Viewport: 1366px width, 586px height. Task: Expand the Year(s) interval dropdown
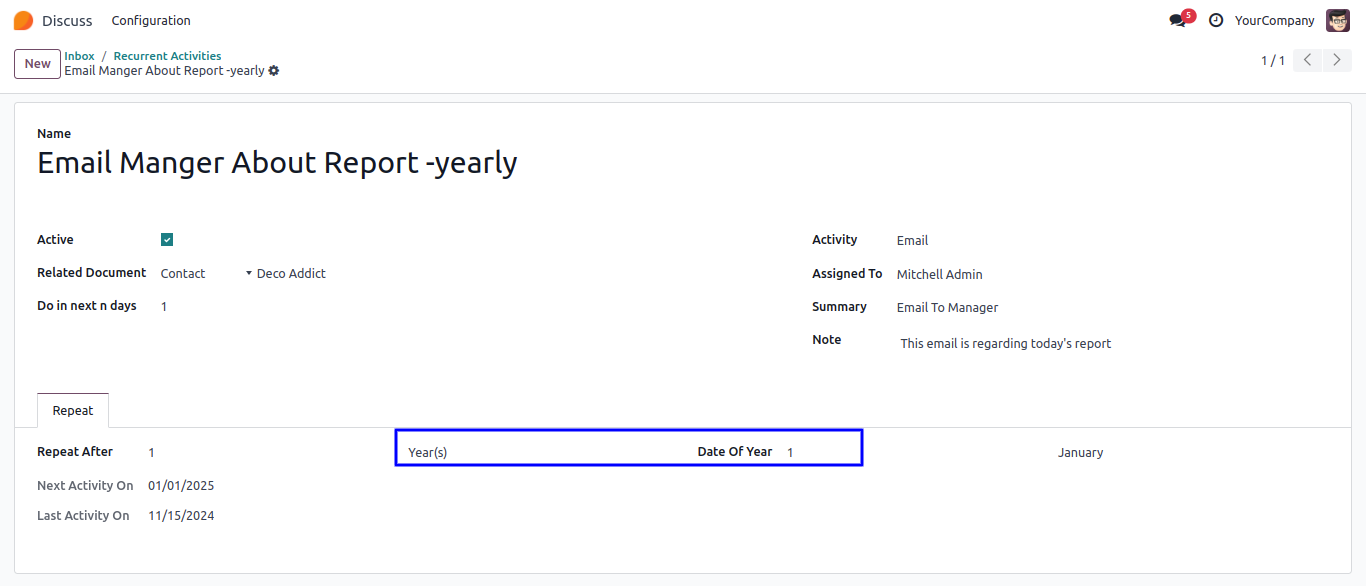(x=540, y=452)
